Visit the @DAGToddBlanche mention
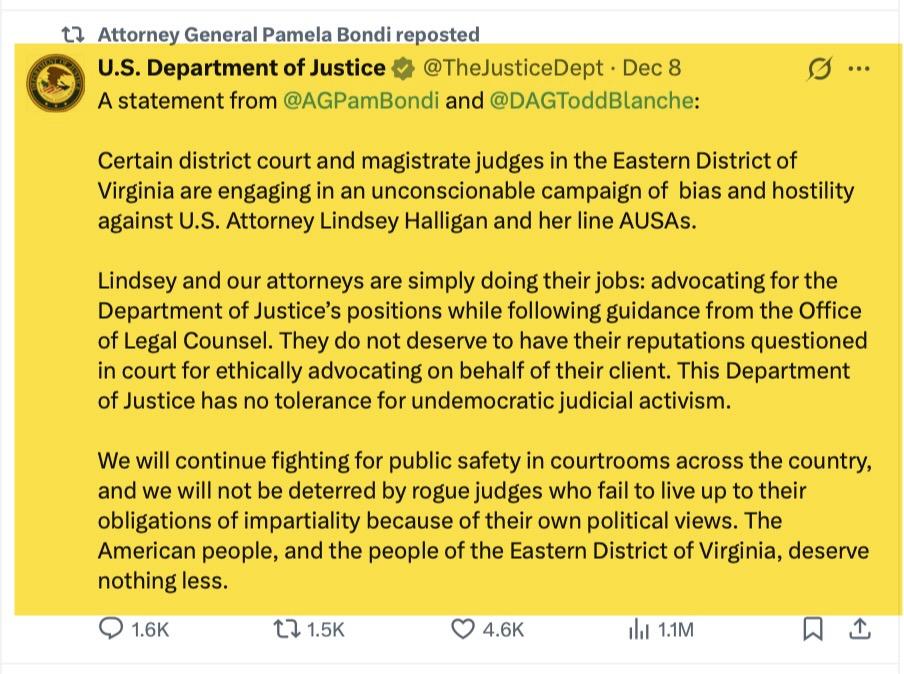 (591, 101)
